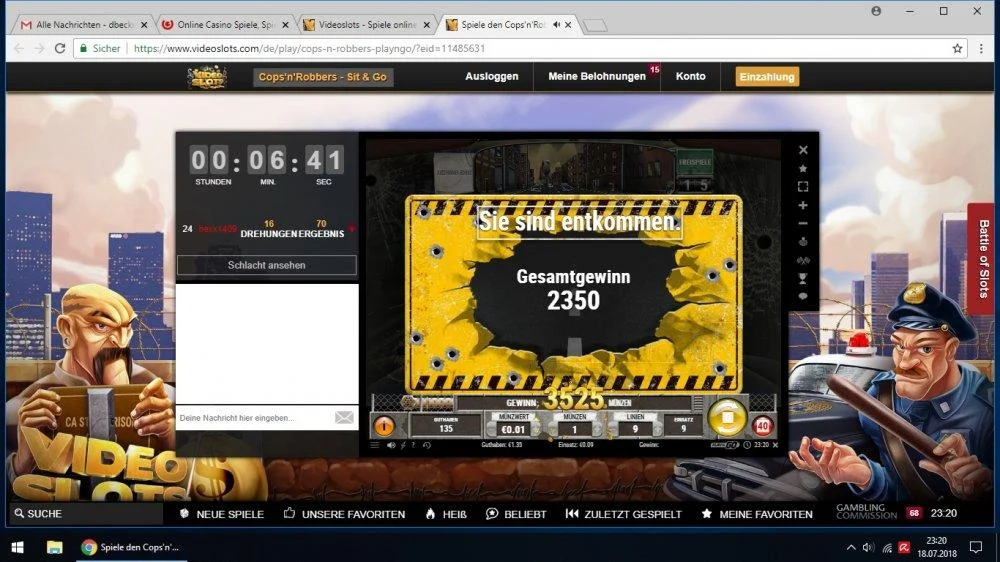Increase the Münzen coin count
This screenshot has height=562, width=1000.
(x=597, y=430)
